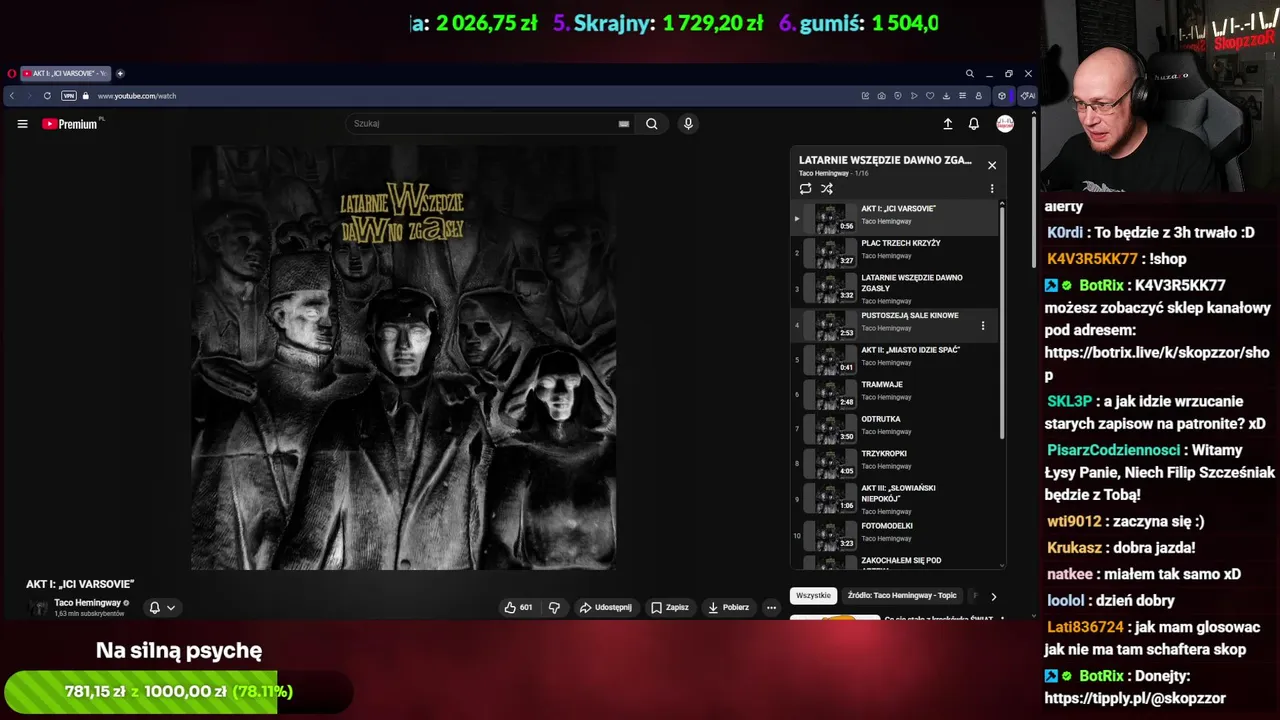
Task: Reload the page in the browser
Action: click(47, 96)
